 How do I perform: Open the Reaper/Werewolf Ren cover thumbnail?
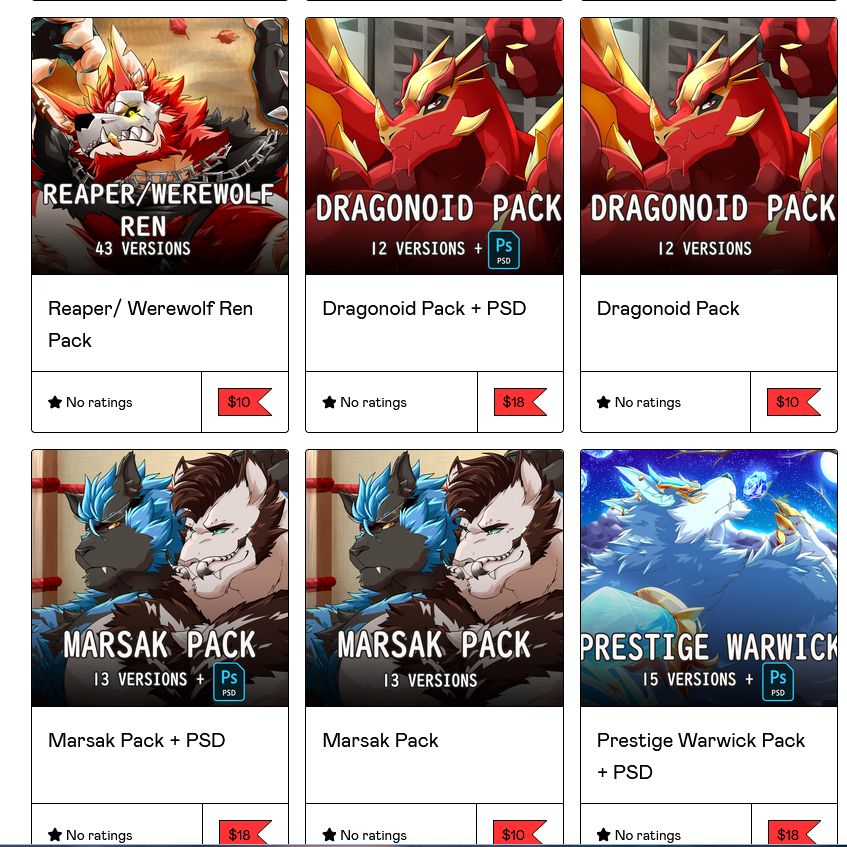(160, 146)
